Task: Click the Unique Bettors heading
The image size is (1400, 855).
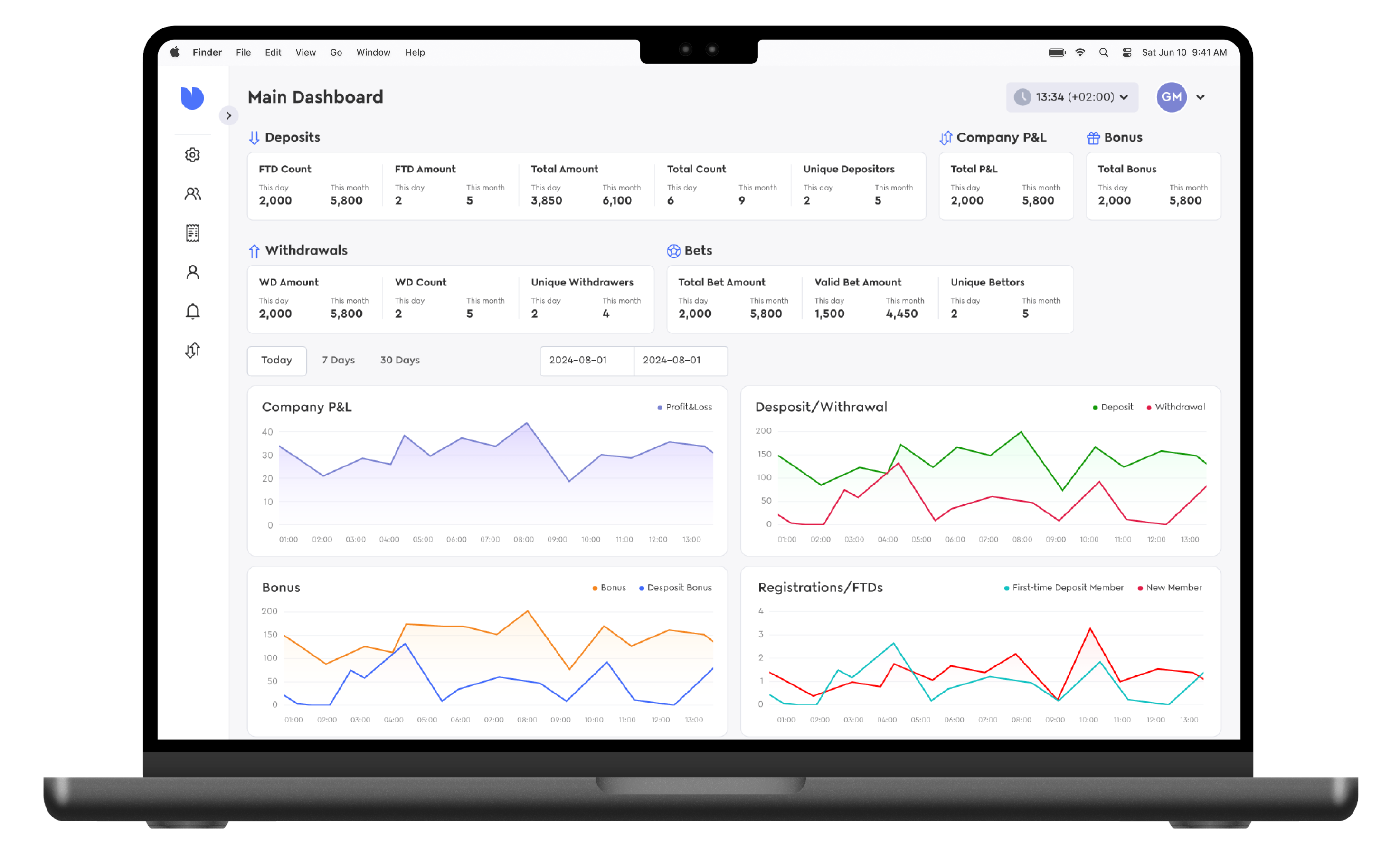Action: point(987,282)
